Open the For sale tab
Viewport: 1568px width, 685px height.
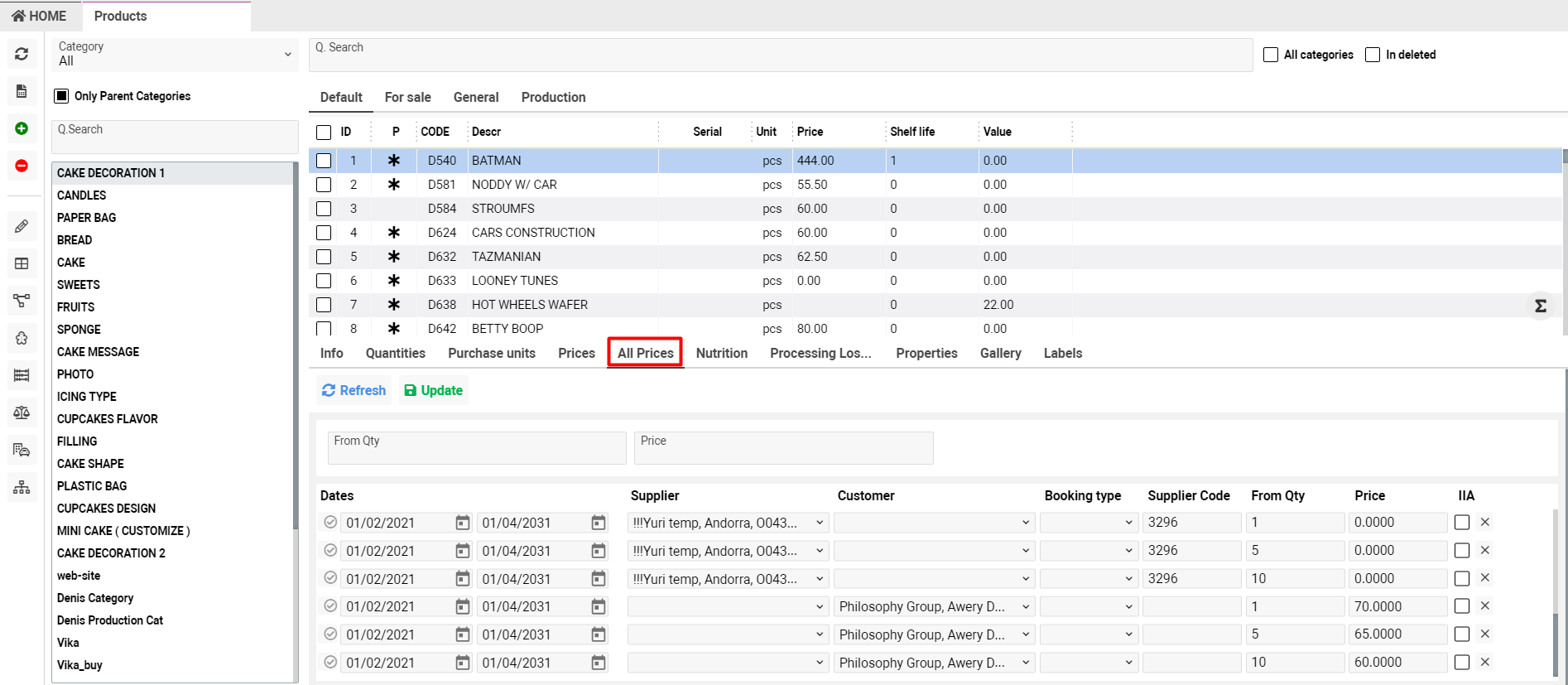pos(407,97)
